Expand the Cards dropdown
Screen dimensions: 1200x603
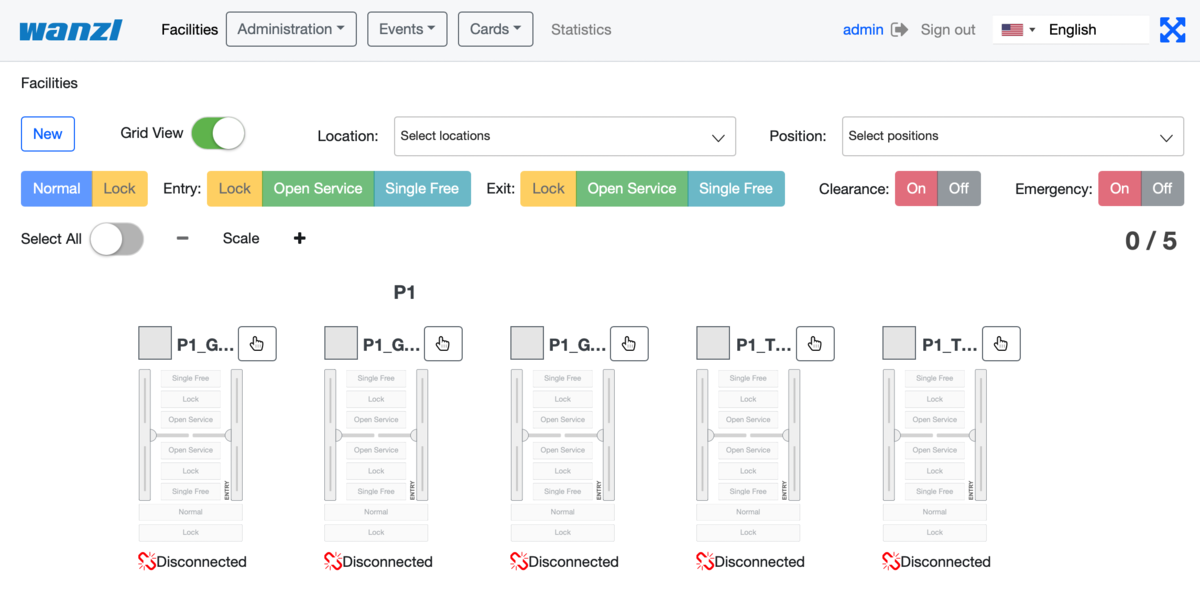pos(495,29)
